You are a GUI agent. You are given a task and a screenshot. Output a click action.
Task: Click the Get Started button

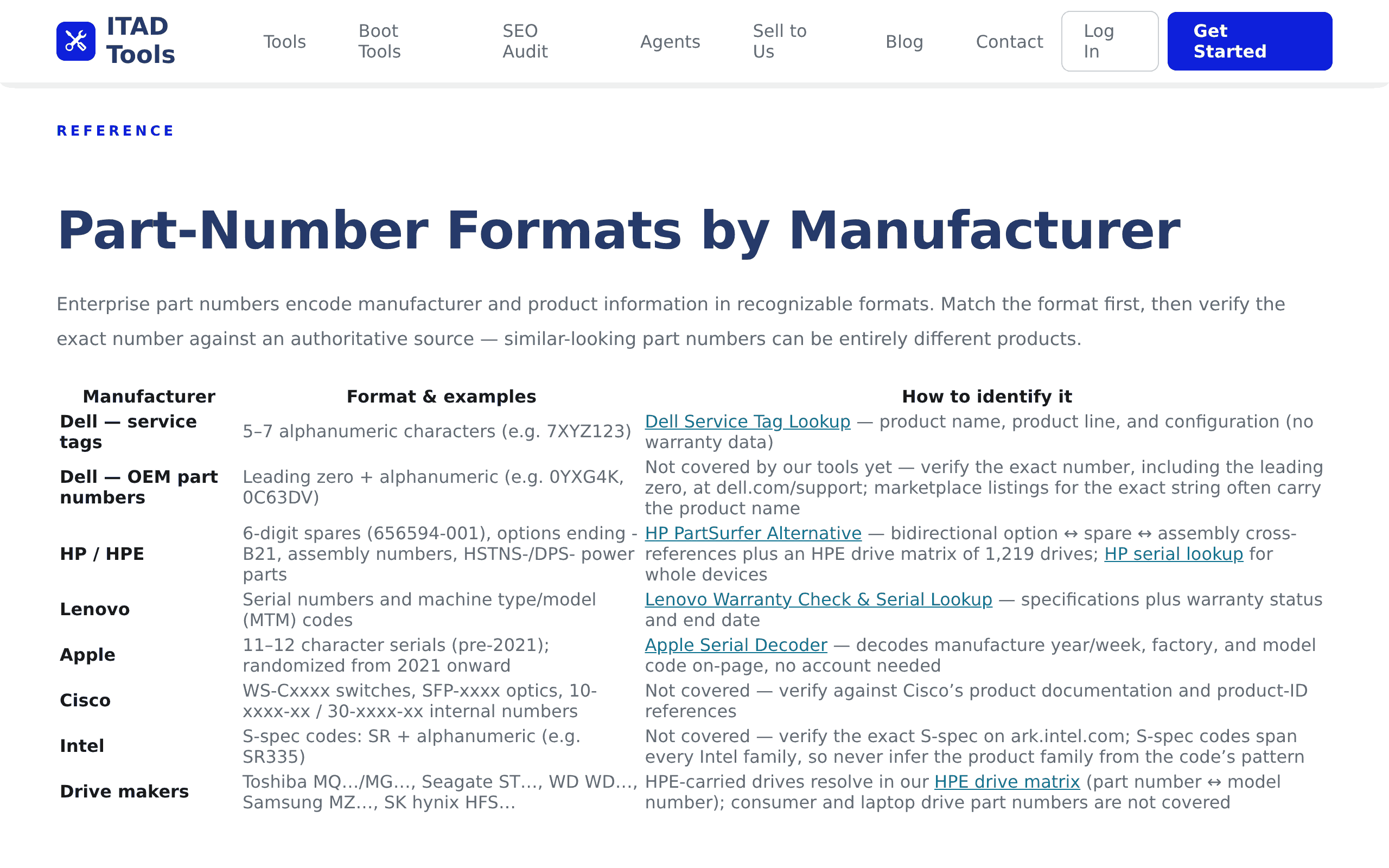point(1250,41)
